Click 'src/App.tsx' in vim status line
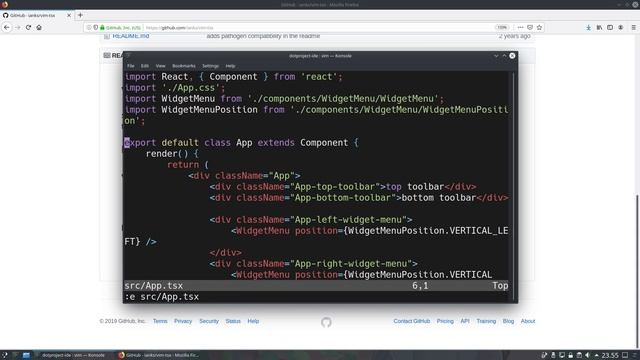The height and width of the screenshot is (360, 640). pyautogui.click(x=153, y=286)
